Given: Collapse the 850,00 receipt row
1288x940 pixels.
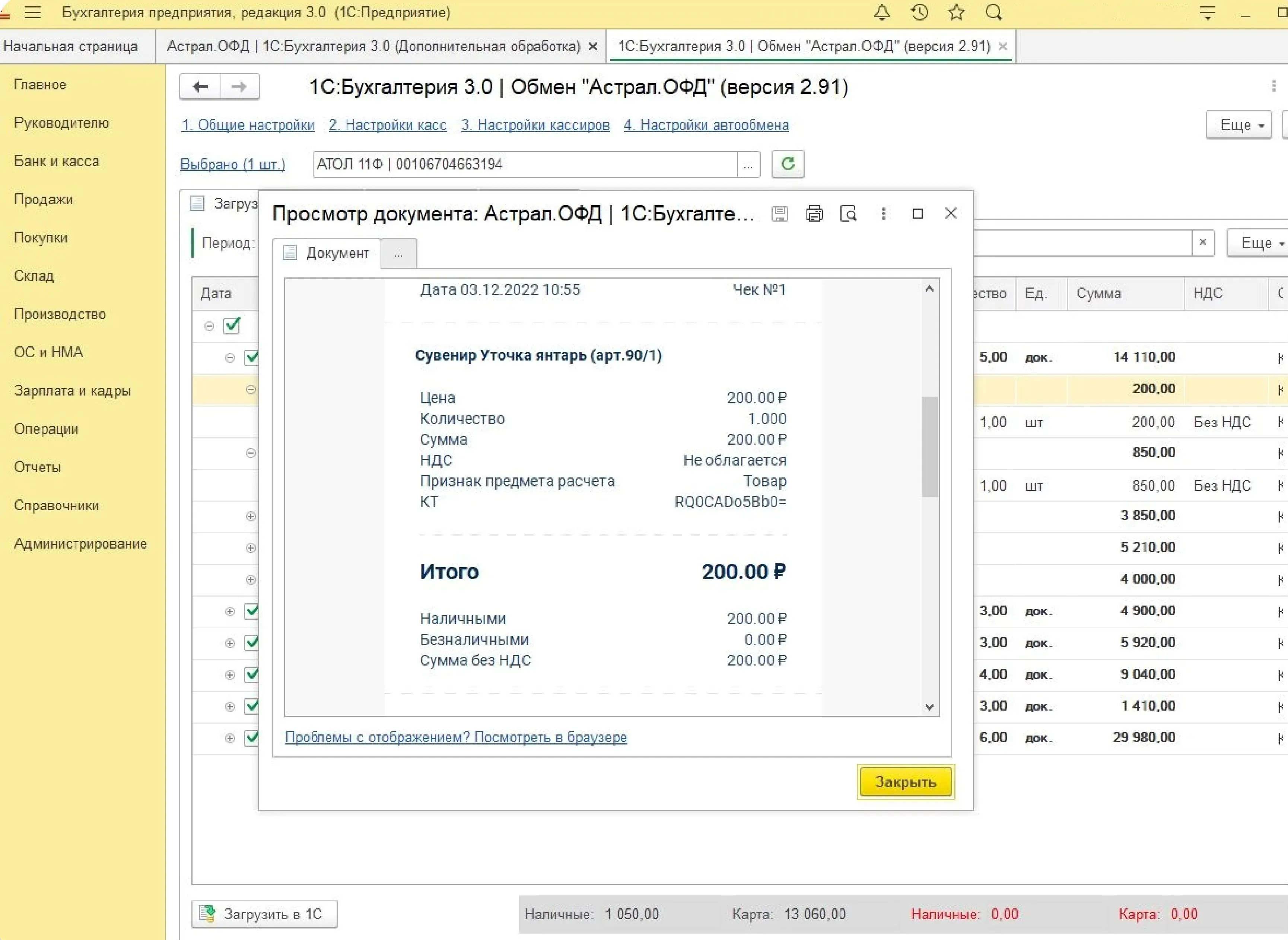Looking at the screenshot, I should (250, 453).
